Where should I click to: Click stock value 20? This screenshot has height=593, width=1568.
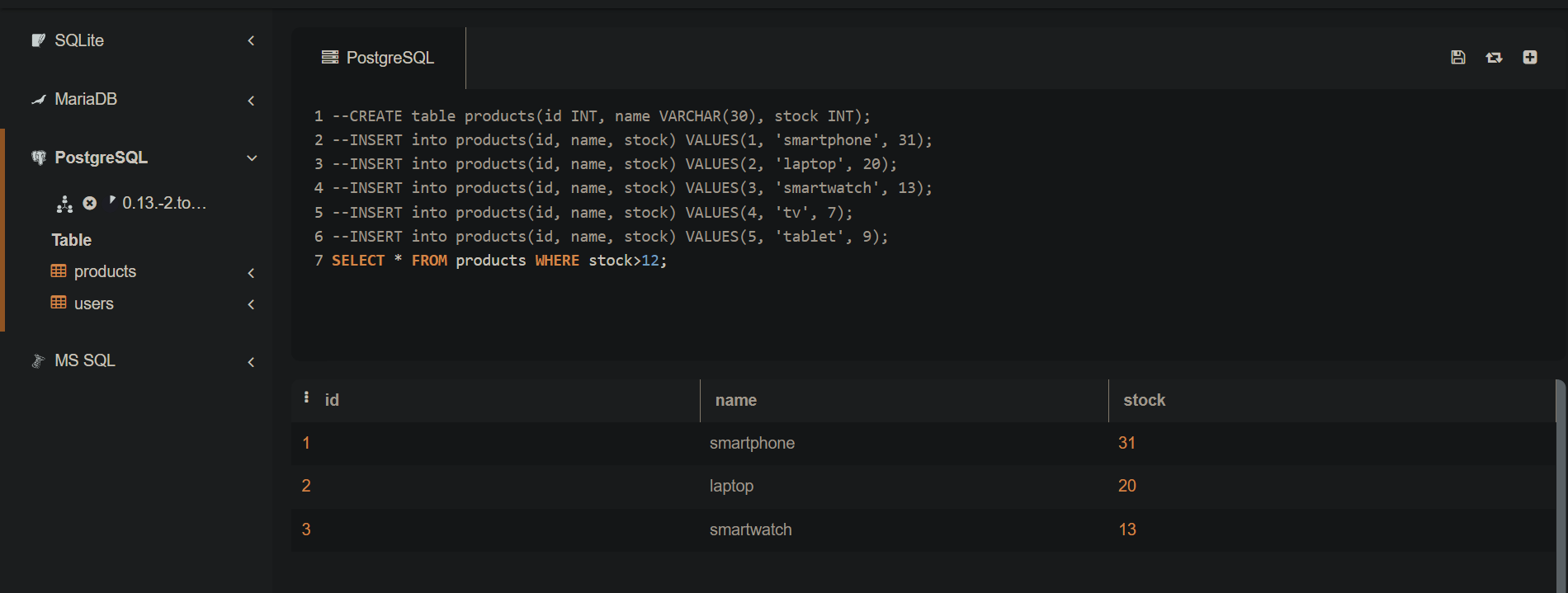[x=1127, y=486]
